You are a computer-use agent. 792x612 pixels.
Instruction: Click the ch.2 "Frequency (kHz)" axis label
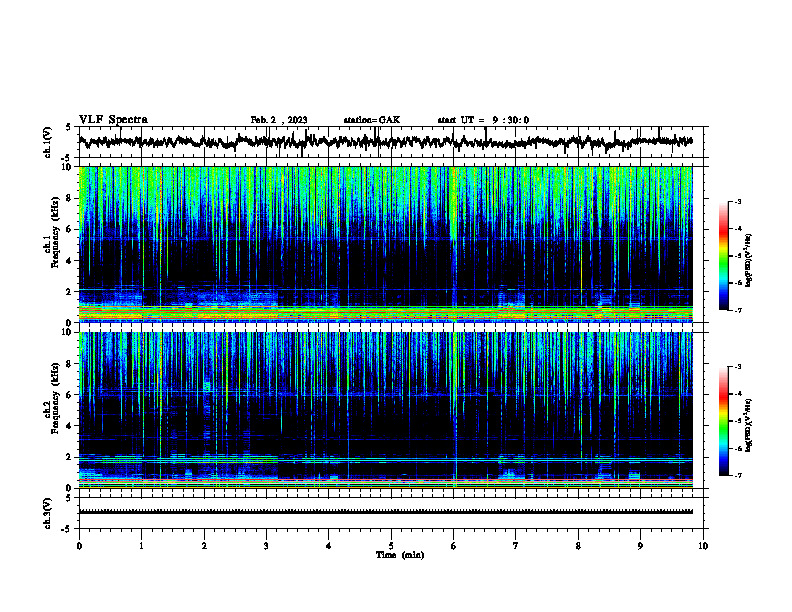55,398
